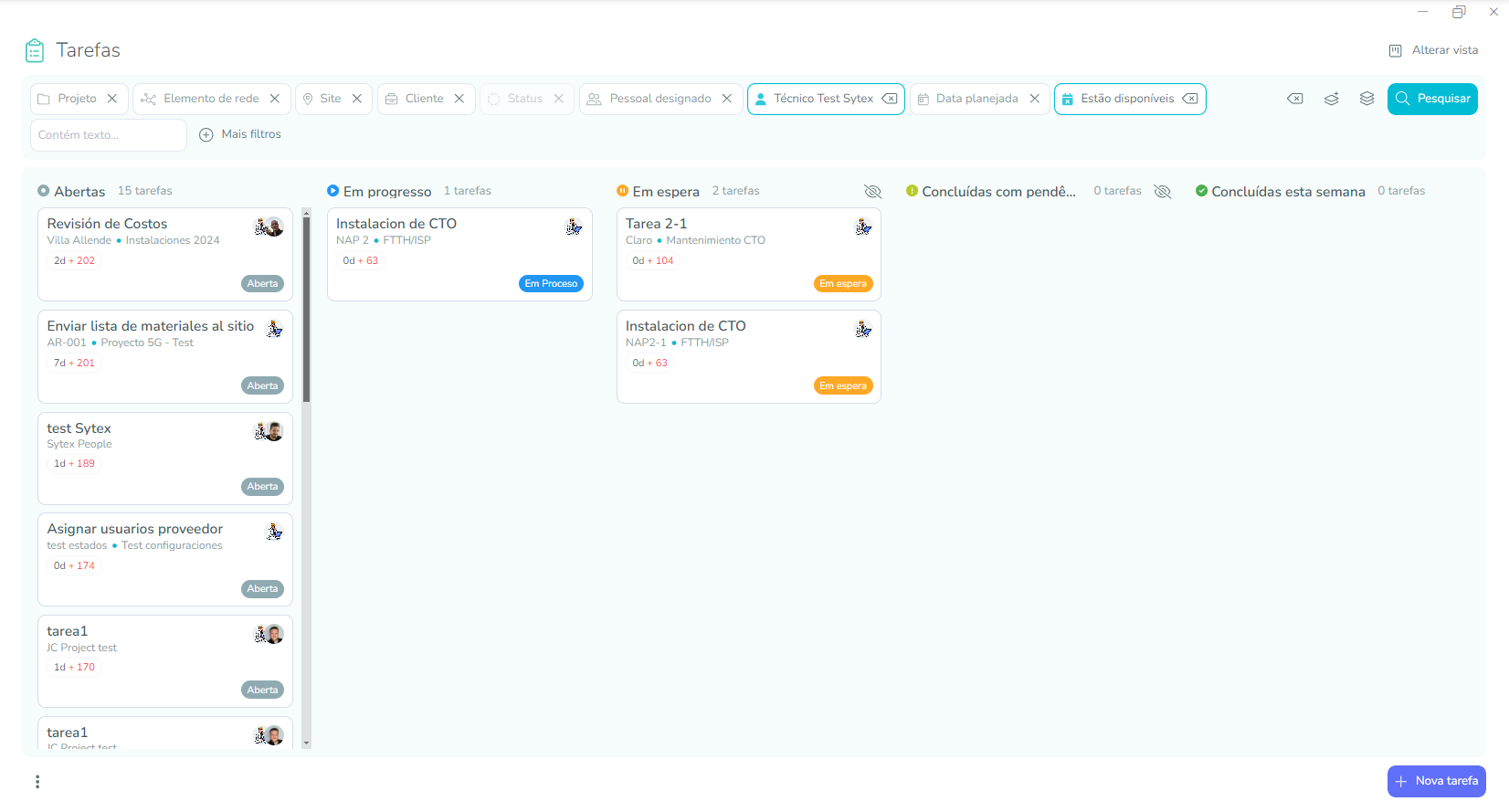Focus the Contém texto input field
This screenshot has width=1509, height=812.
coord(109,135)
